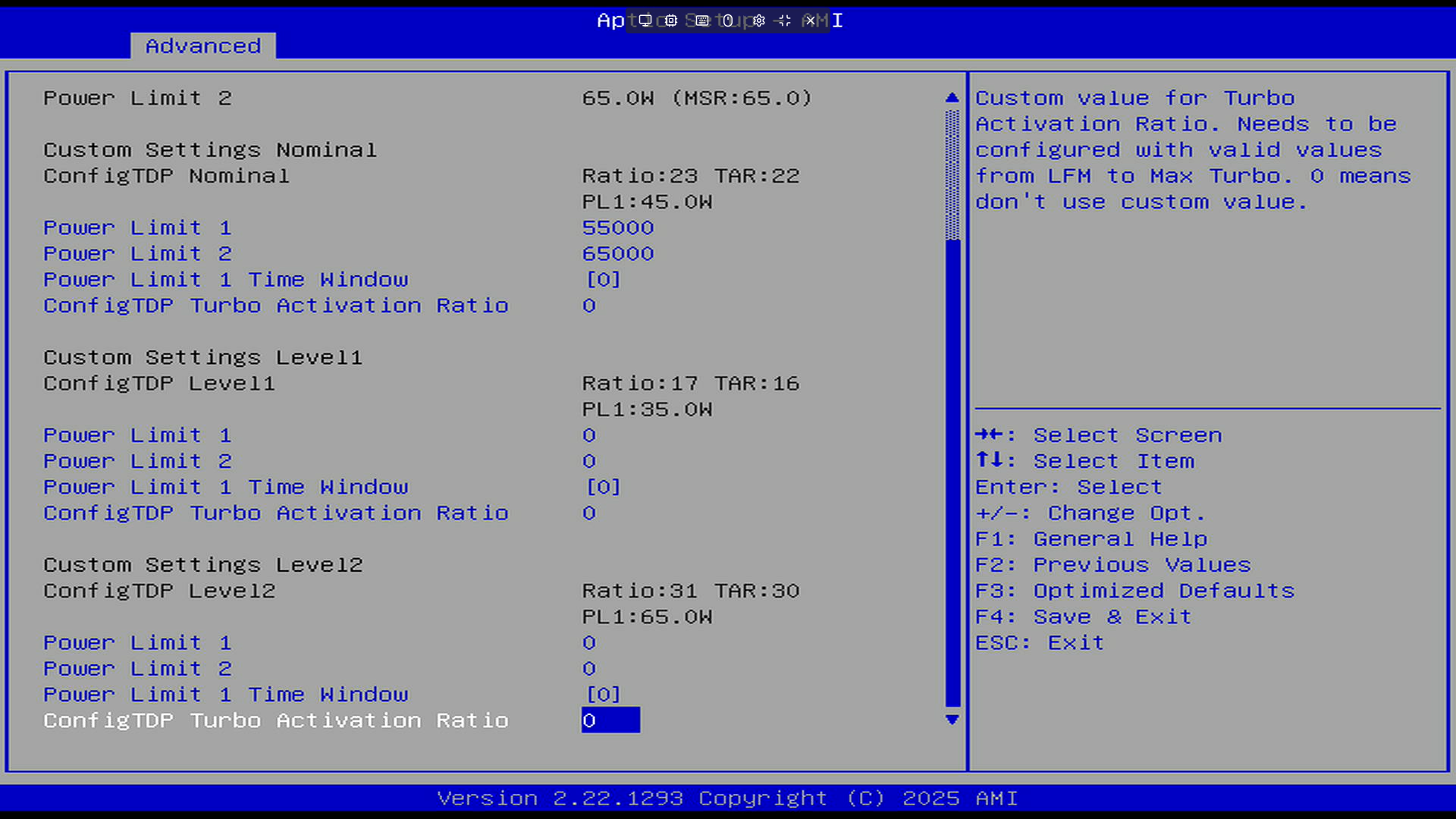Open the Nominal Power Limit 1 Time Window option
Image resolution: width=1456 pixels, height=819 pixels.
pos(225,280)
